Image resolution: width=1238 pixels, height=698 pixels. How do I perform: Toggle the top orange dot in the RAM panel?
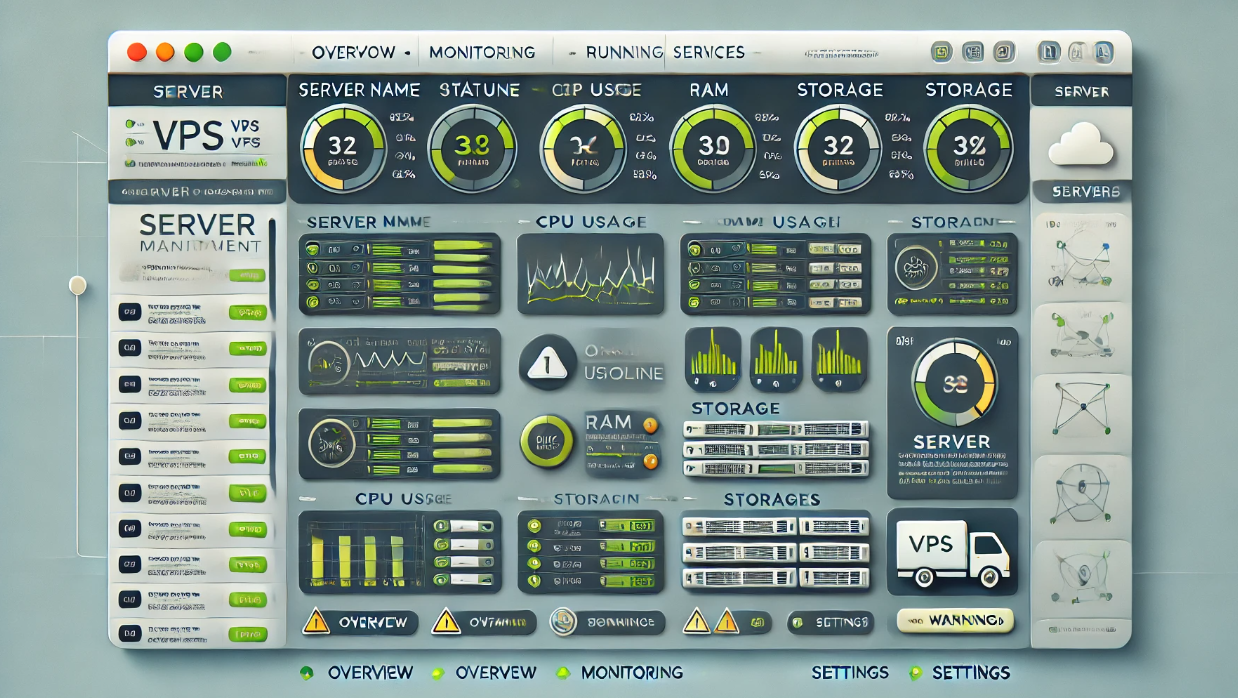(651, 425)
